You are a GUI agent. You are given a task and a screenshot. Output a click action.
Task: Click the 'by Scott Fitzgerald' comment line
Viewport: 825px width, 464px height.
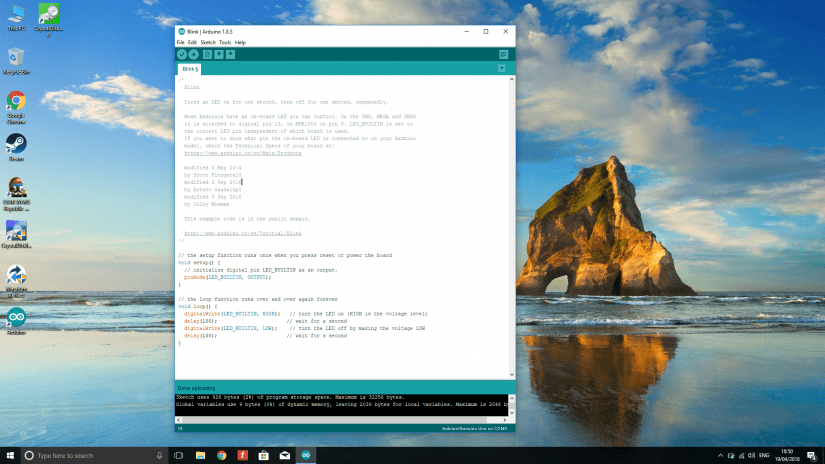click(213, 175)
